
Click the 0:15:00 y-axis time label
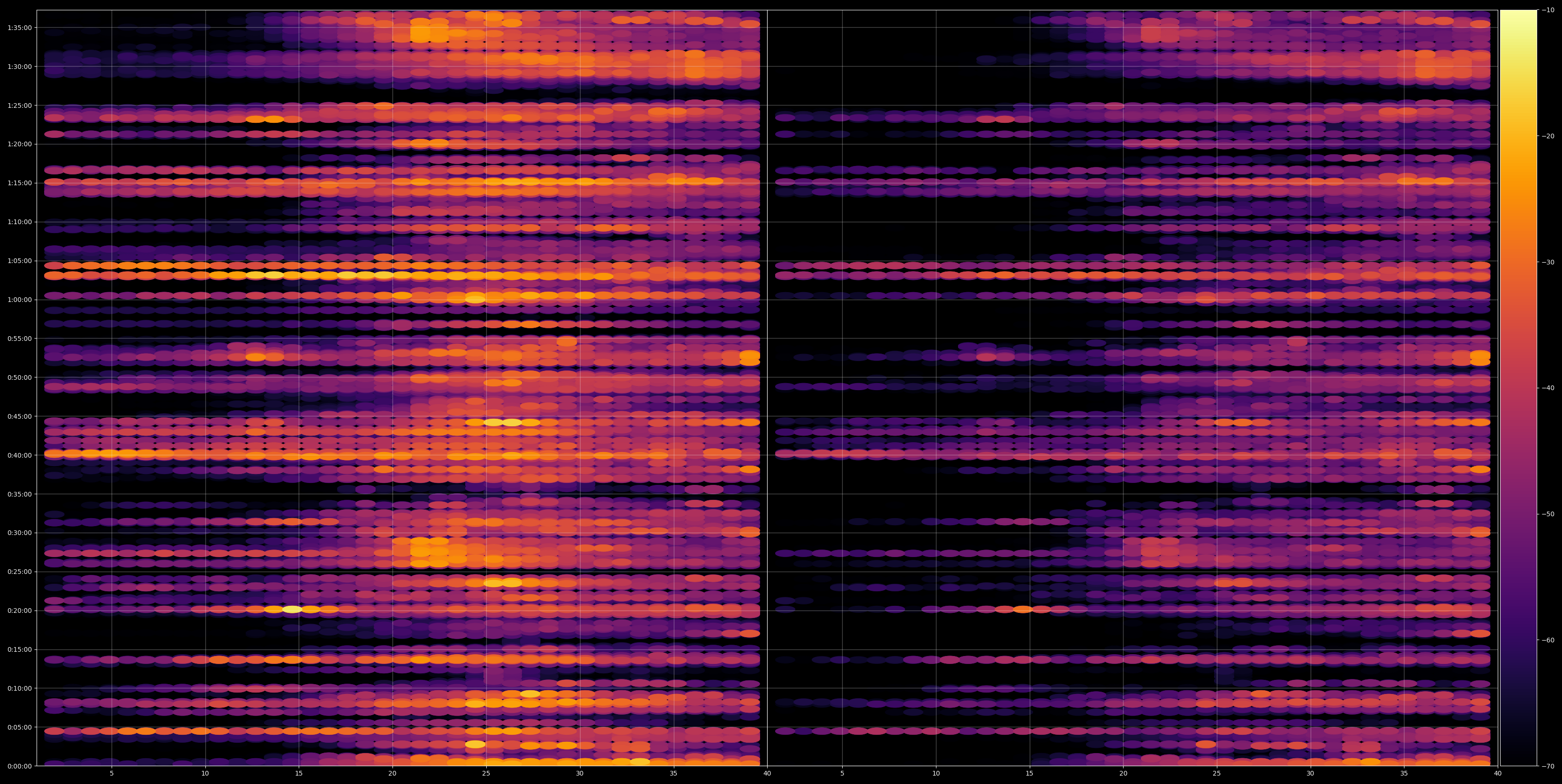point(19,649)
